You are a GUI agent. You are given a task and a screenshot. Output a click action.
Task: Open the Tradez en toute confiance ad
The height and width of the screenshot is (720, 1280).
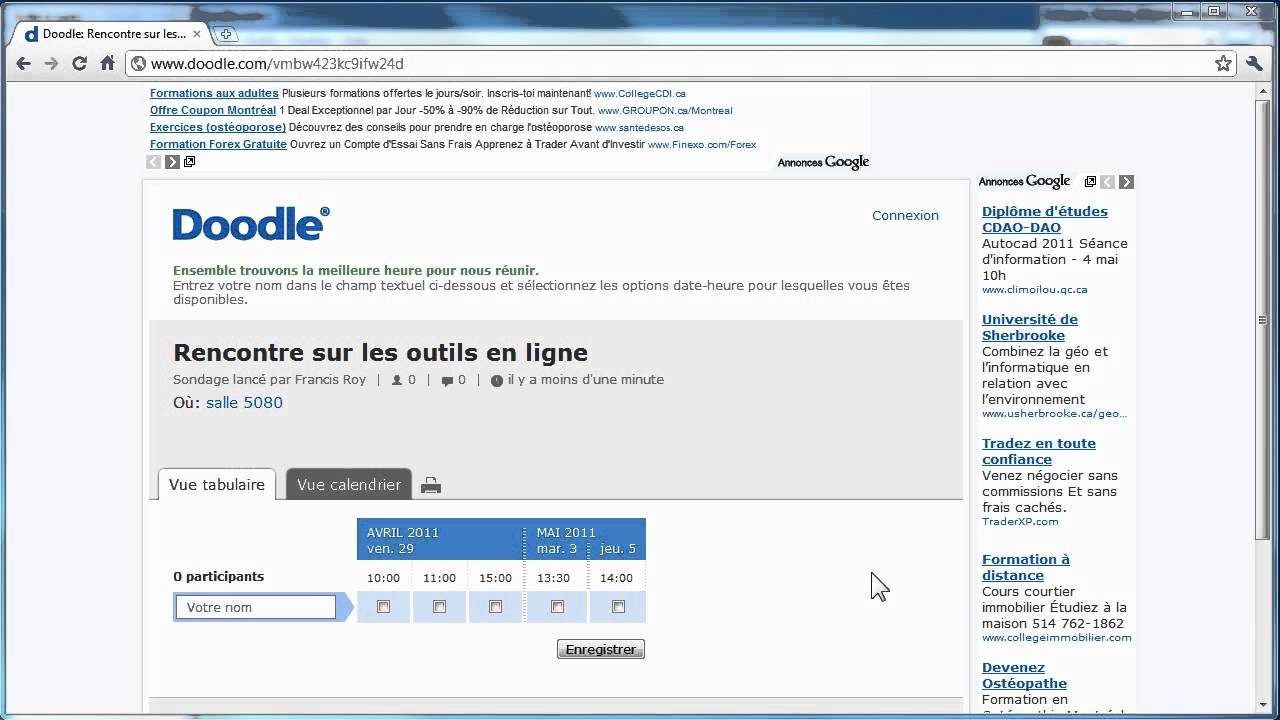pos(1039,451)
